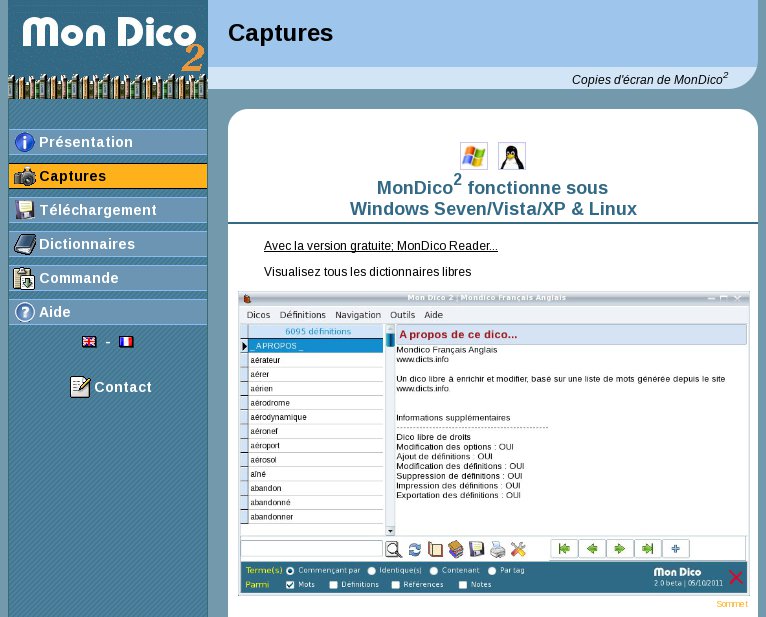Screen dimensions: 766x617
Task: Toggle the Mots checkbox
Action: tap(290, 585)
